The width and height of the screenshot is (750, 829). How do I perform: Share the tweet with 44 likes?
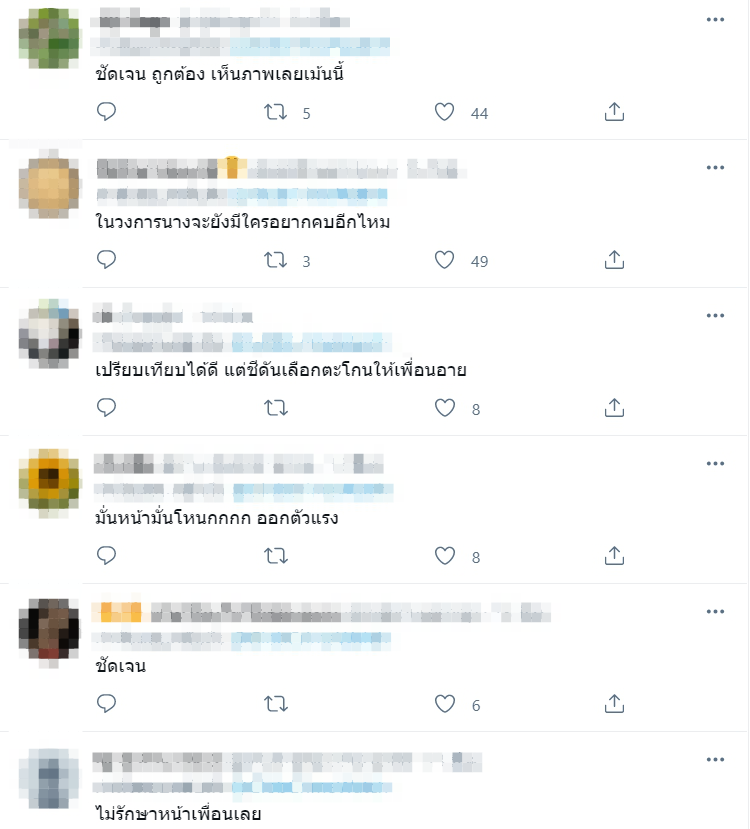tap(614, 112)
